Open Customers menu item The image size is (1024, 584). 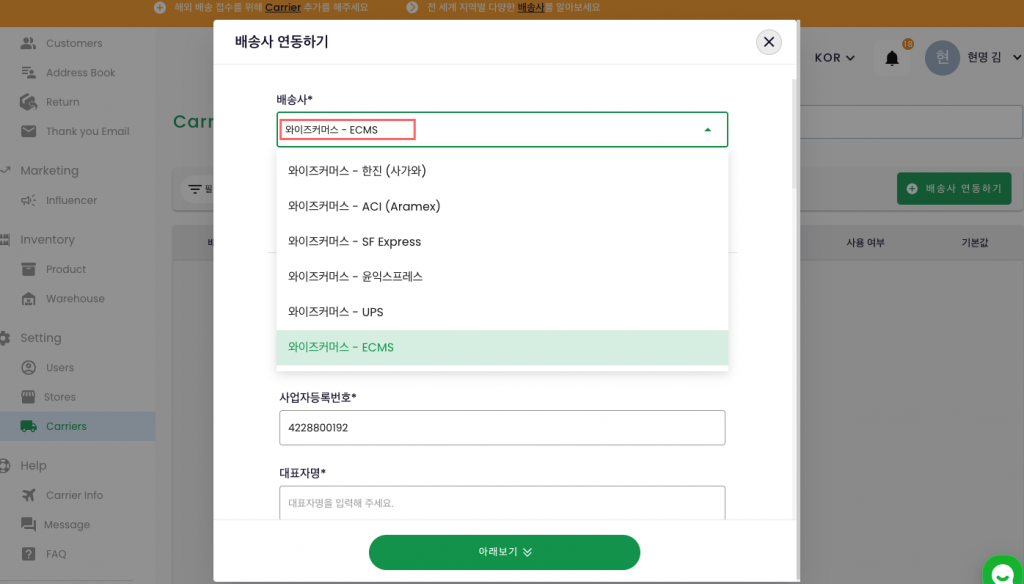(73, 43)
